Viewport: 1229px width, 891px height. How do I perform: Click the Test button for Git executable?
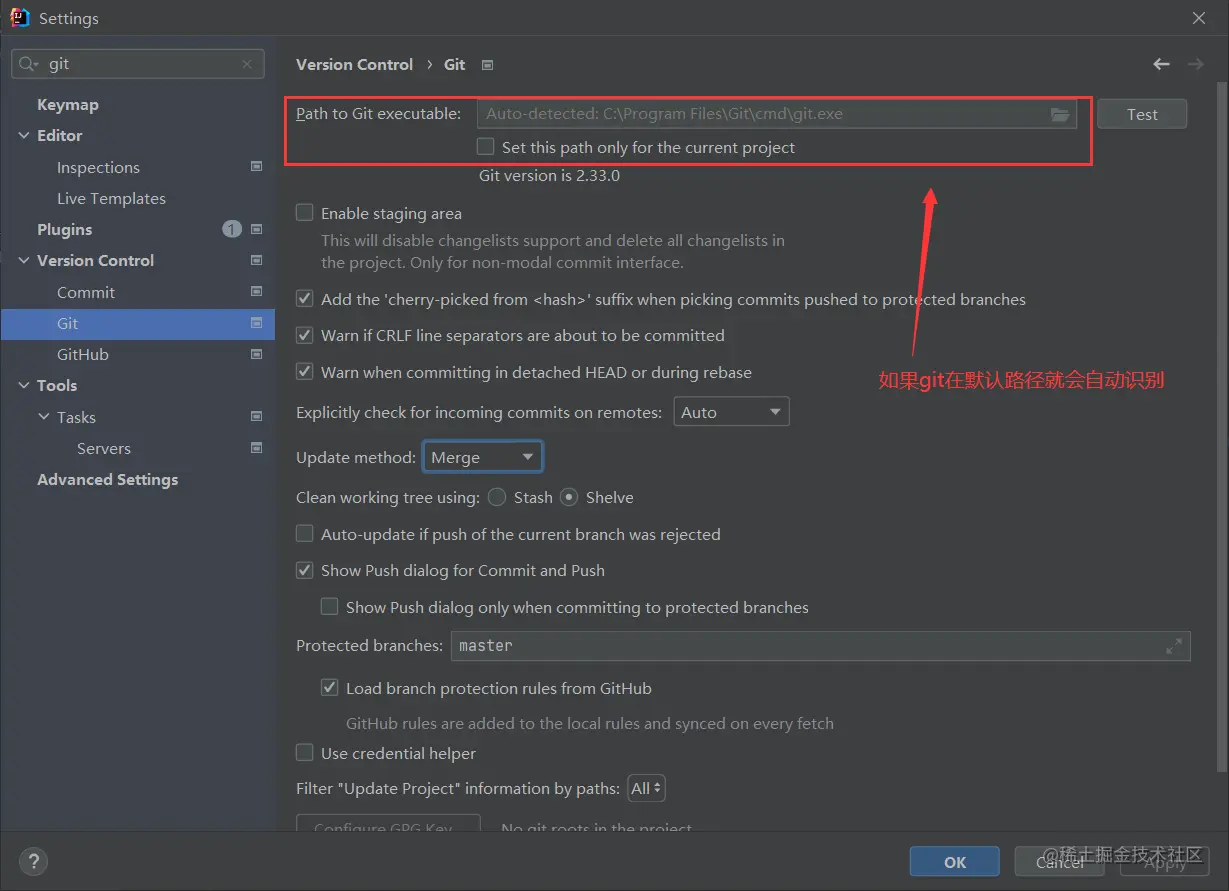(1142, 114)
